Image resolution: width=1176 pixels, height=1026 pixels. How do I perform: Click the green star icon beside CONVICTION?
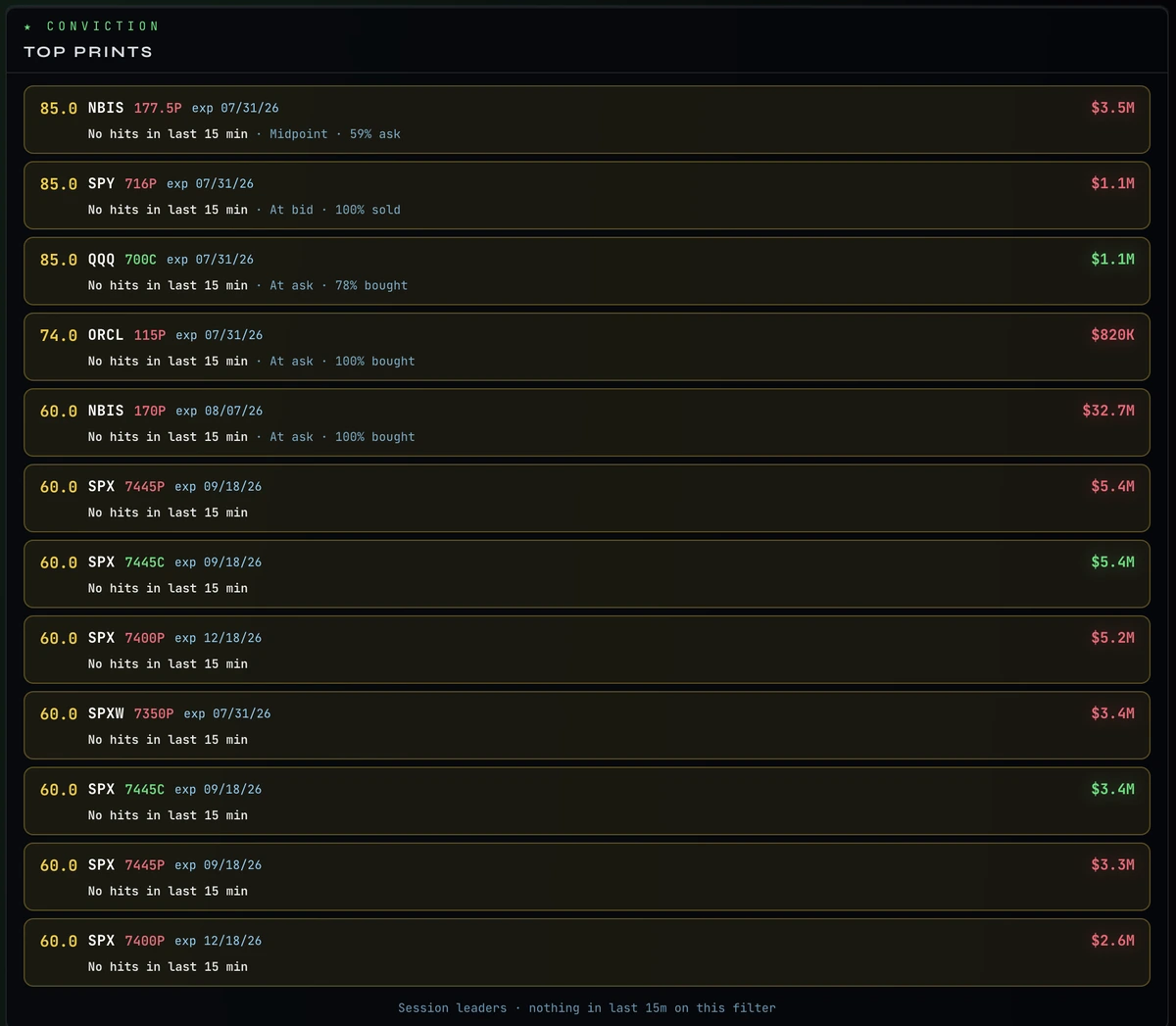coord(27,26)
